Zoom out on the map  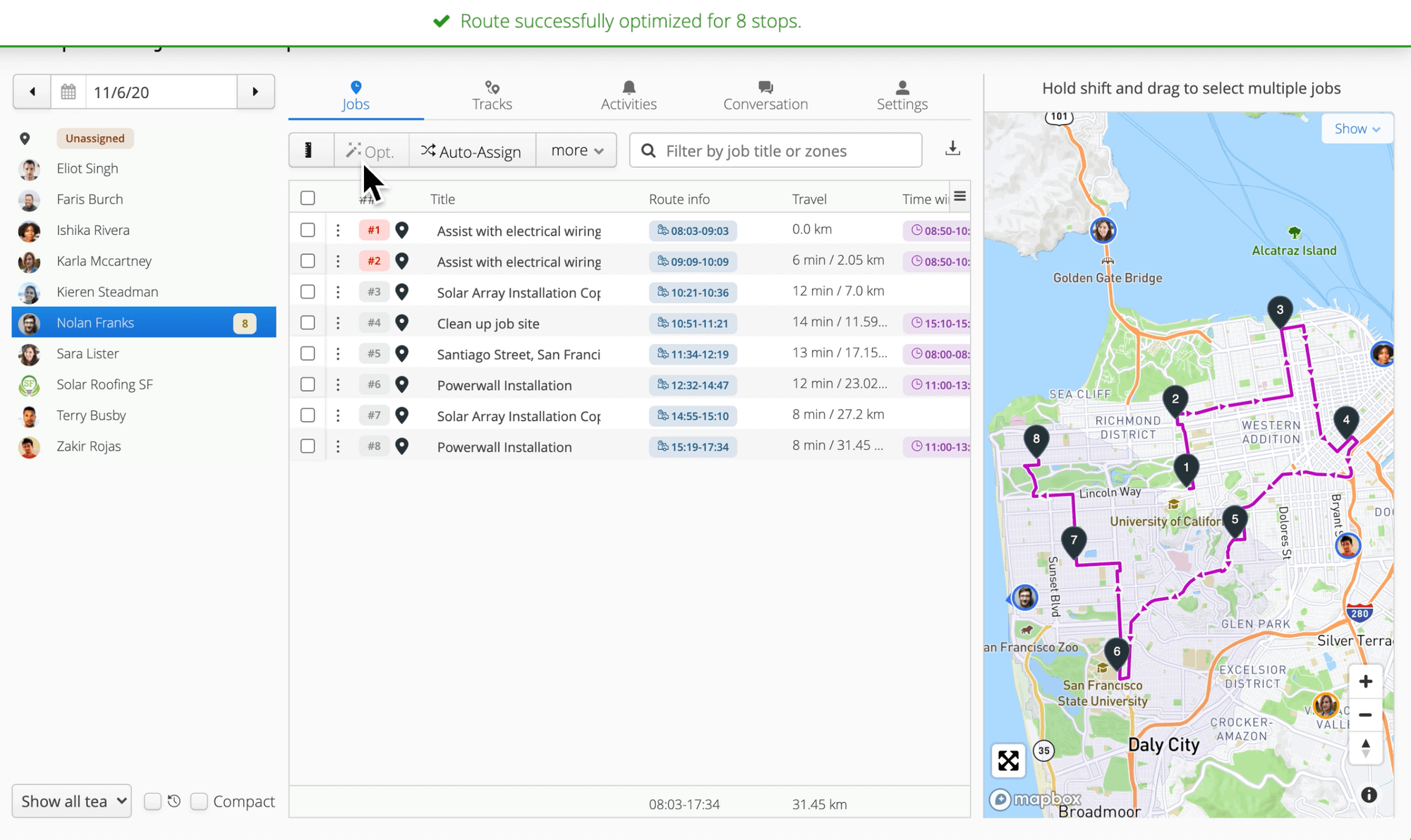tap(1365, 714)
